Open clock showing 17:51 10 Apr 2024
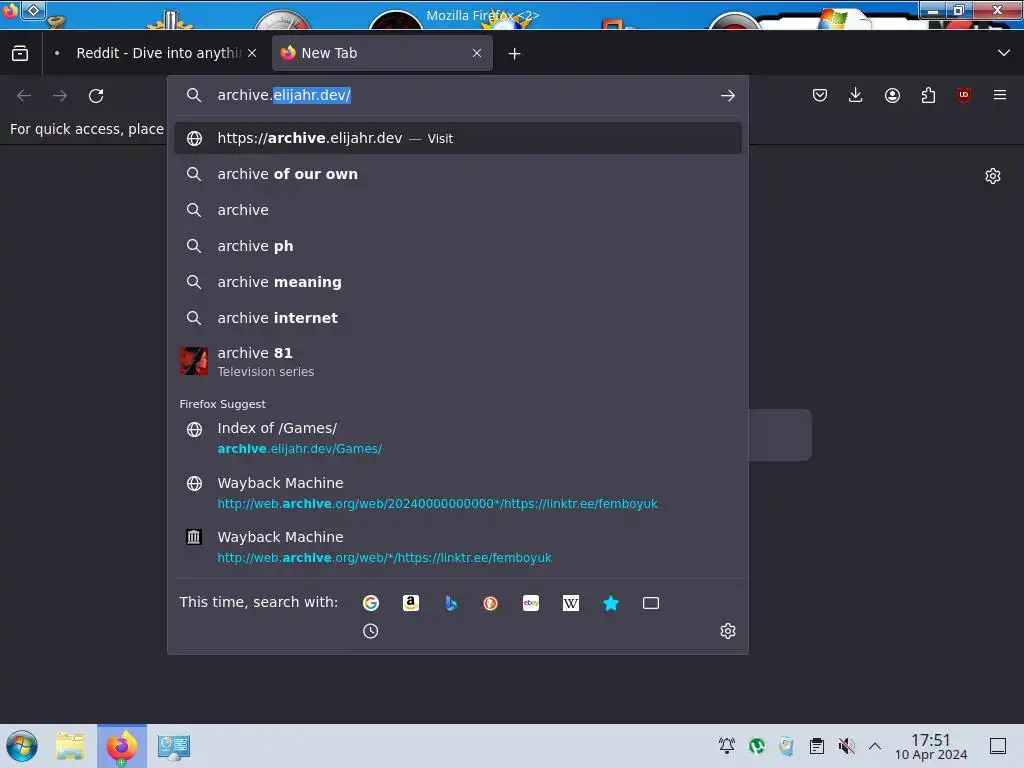The image size is (1024, 768). [x=931, y=746]
